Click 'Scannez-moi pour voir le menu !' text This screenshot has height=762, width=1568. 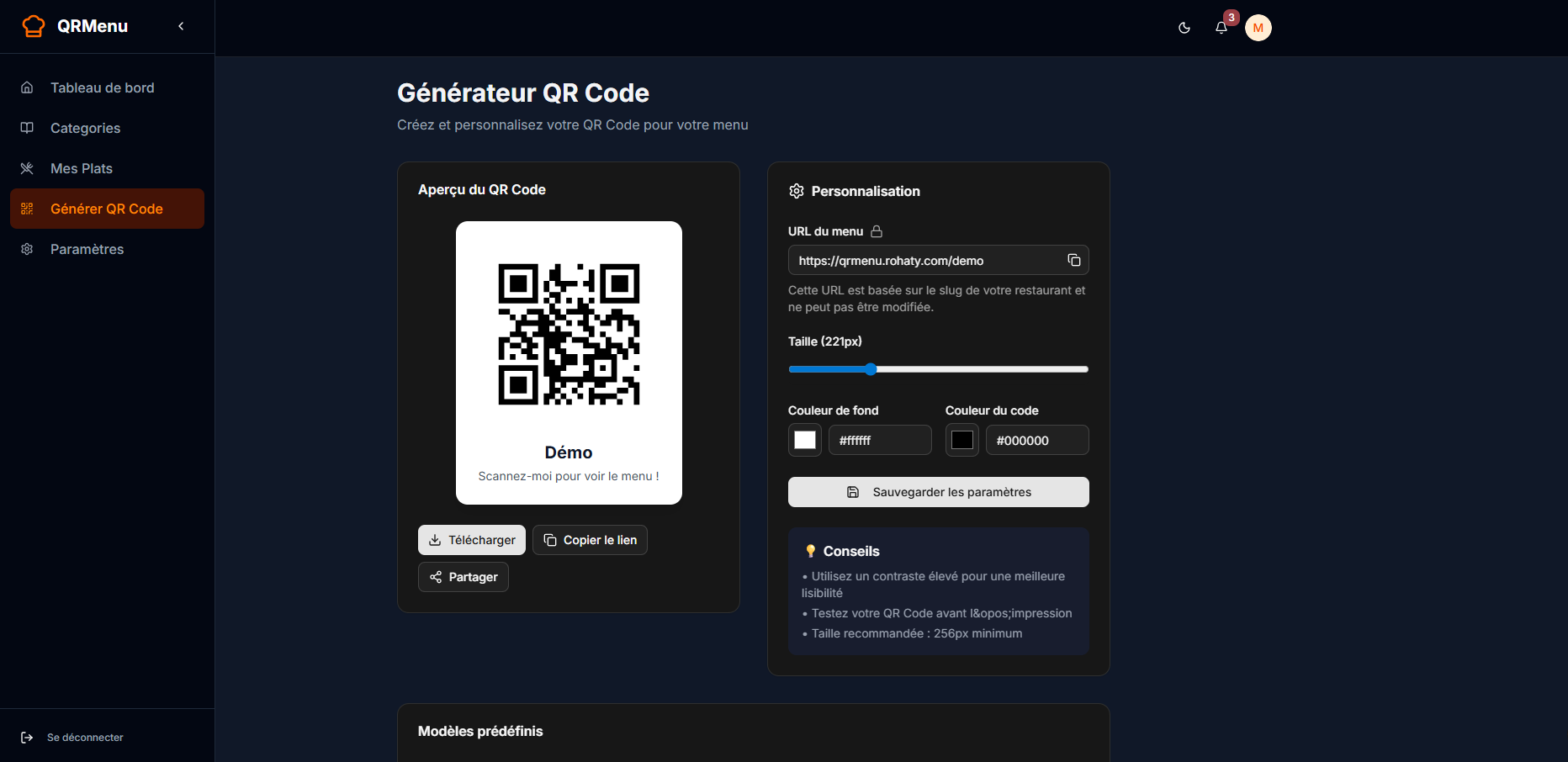tap(569, 476)
